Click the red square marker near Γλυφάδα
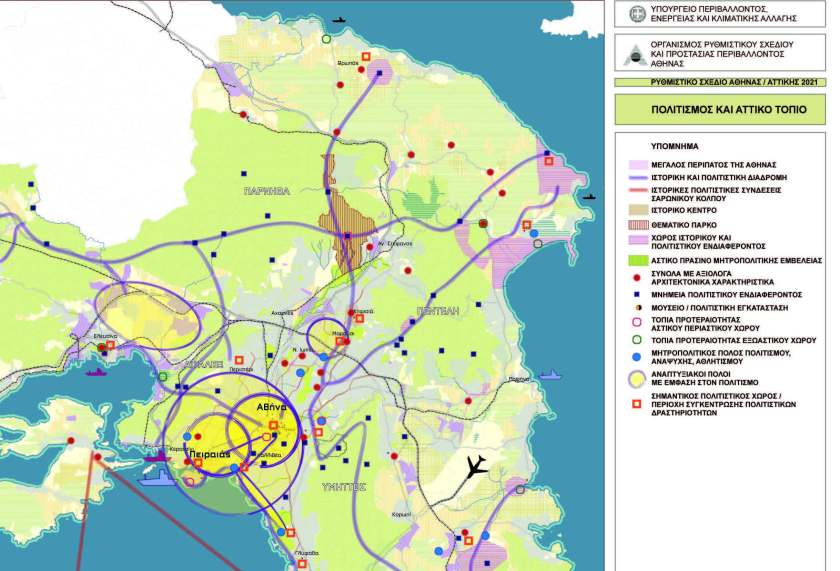 coord(302,564)
